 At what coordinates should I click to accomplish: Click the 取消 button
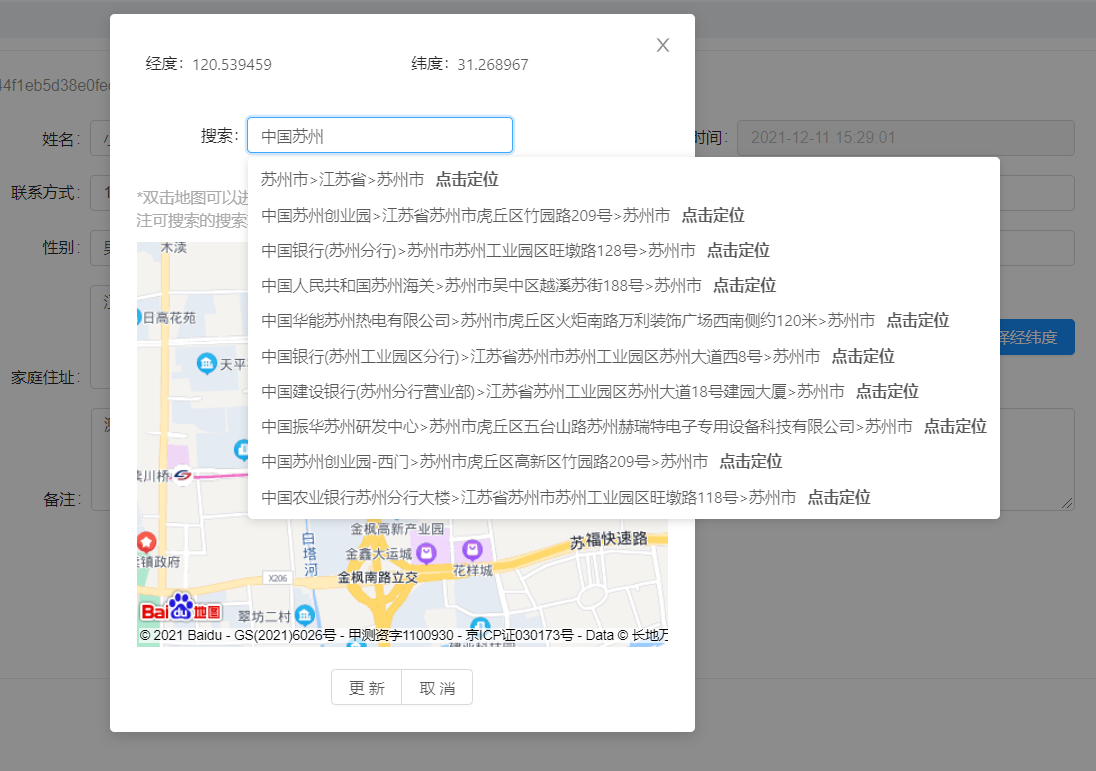(x=438, y=688)
